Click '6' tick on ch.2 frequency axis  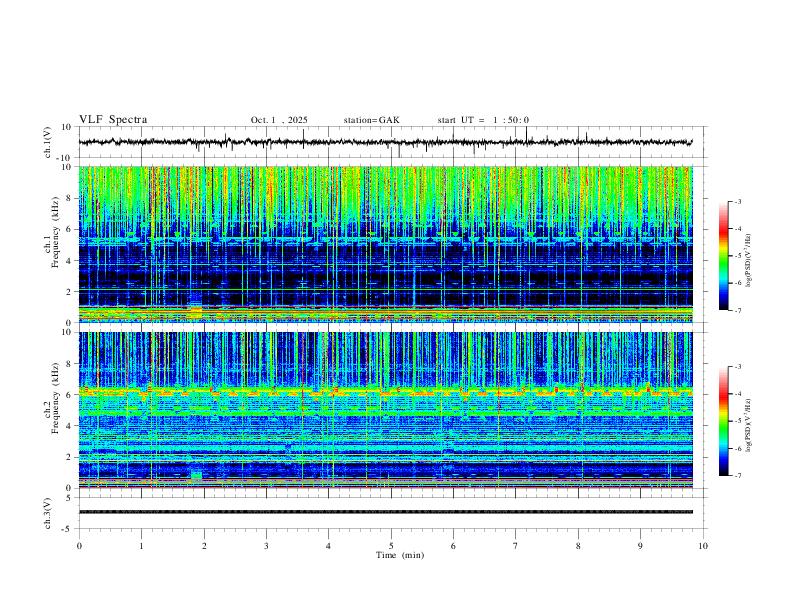(x=70, y=395)
